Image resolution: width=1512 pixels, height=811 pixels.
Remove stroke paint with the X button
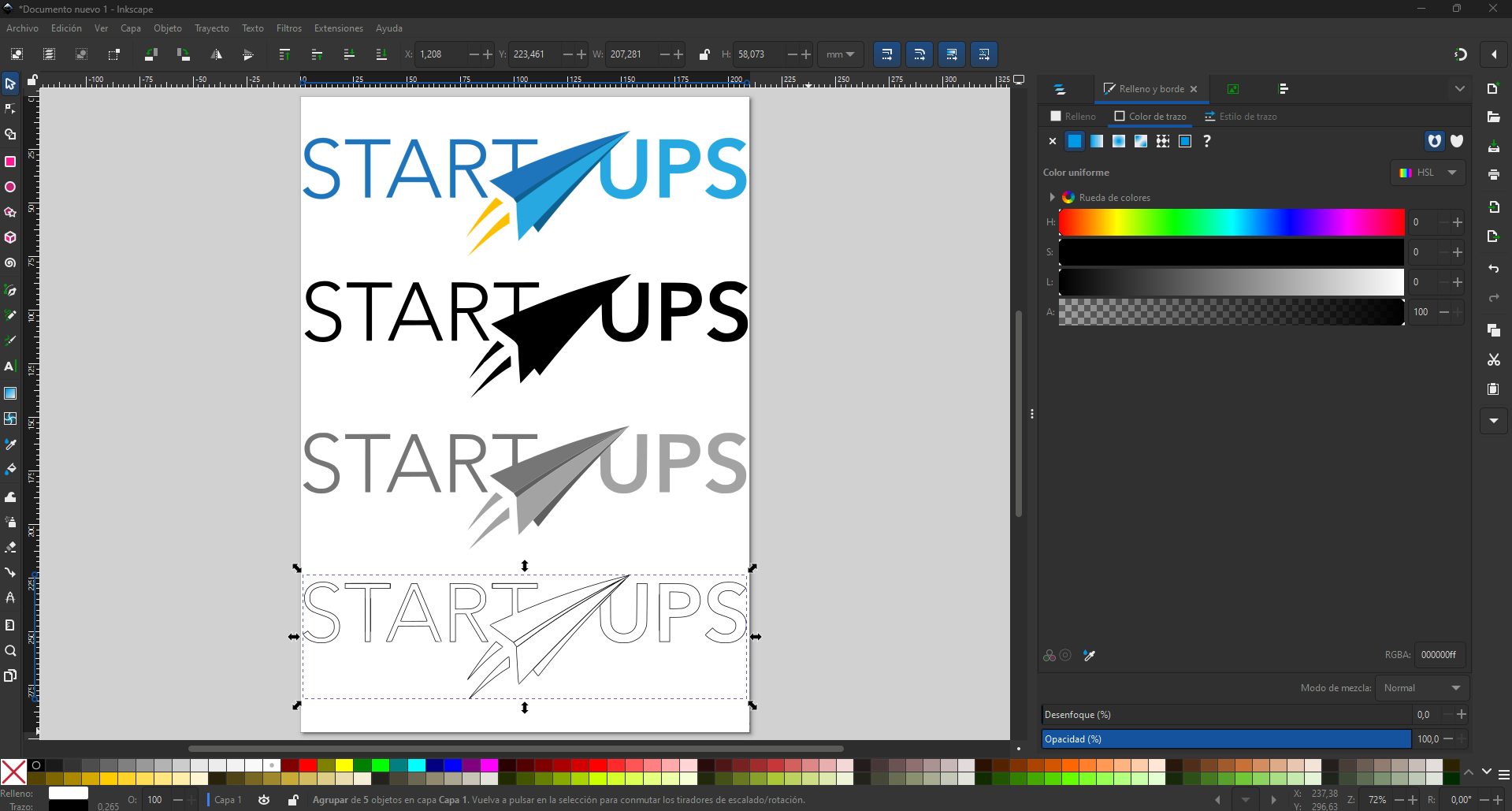pyautogui.click(x=1052, y=141)
